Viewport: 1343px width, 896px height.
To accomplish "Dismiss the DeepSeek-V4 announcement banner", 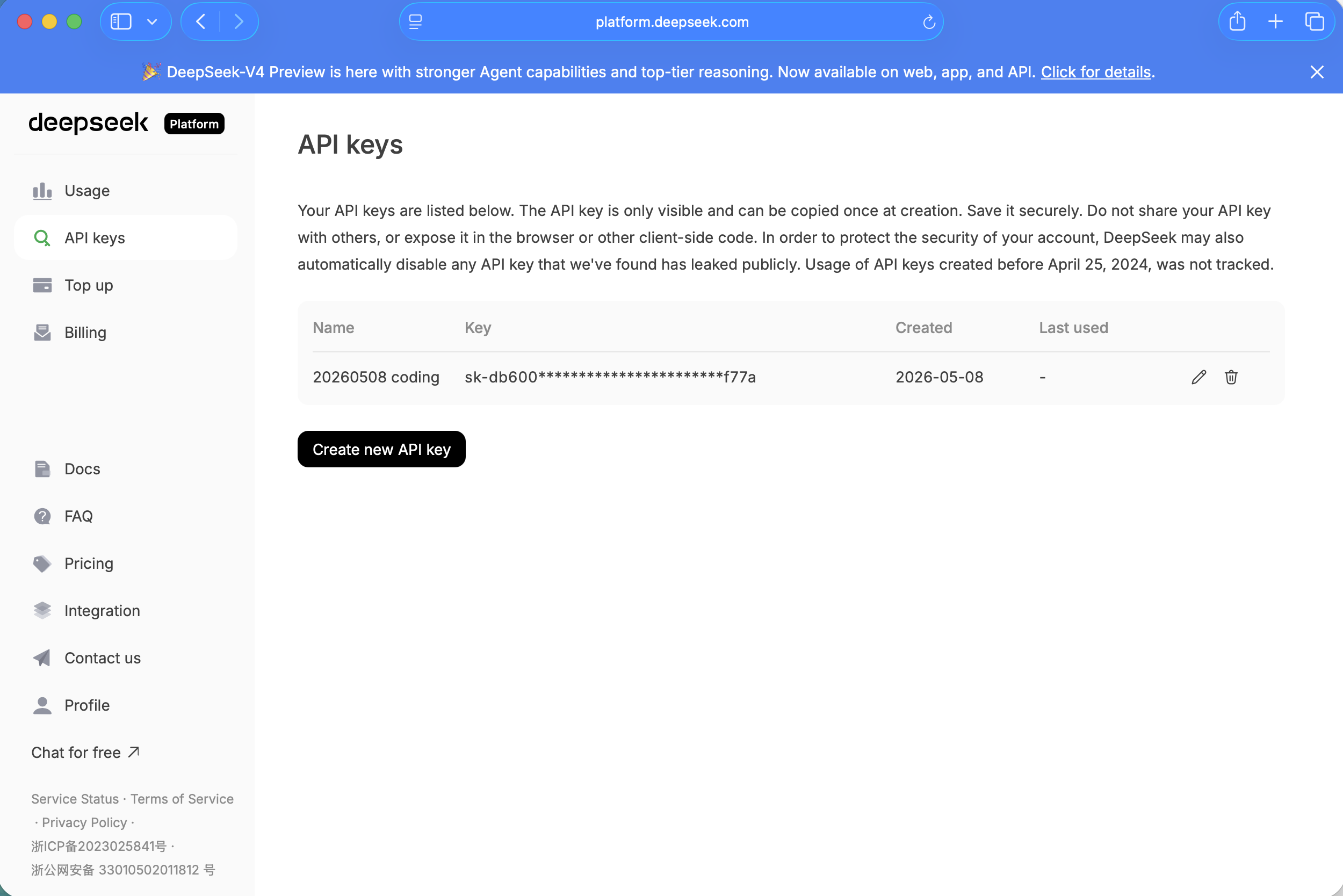I will pyautogui.click(x=1317, y=72).
